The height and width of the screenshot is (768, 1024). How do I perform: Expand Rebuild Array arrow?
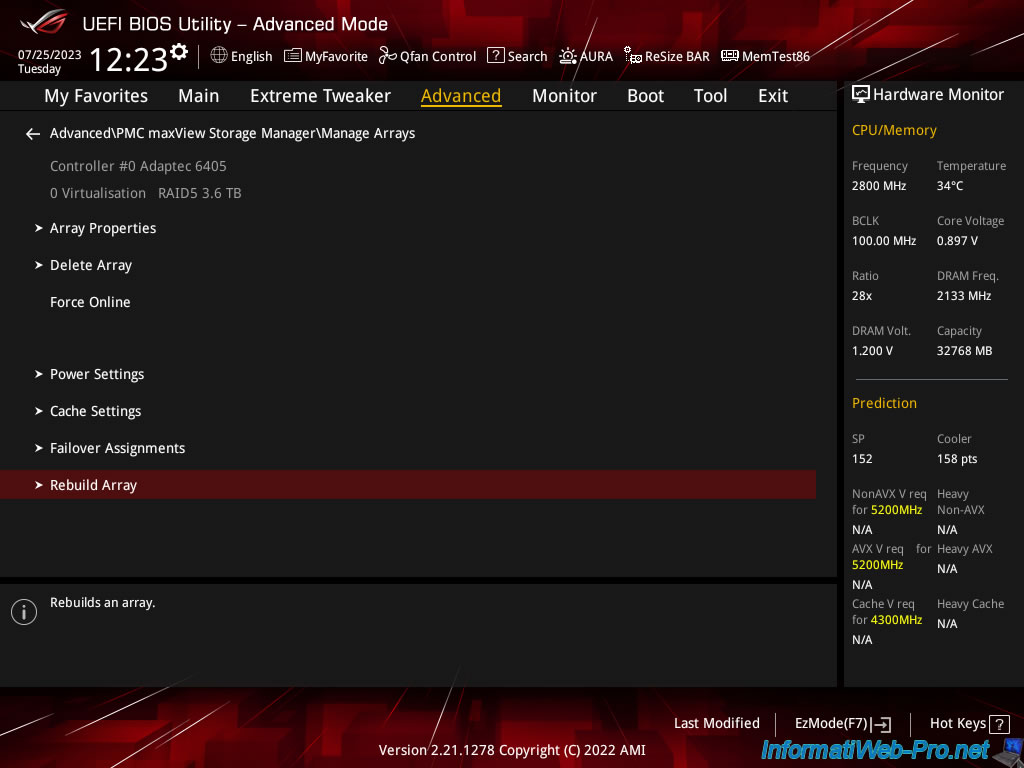click(x=39, y=485)
